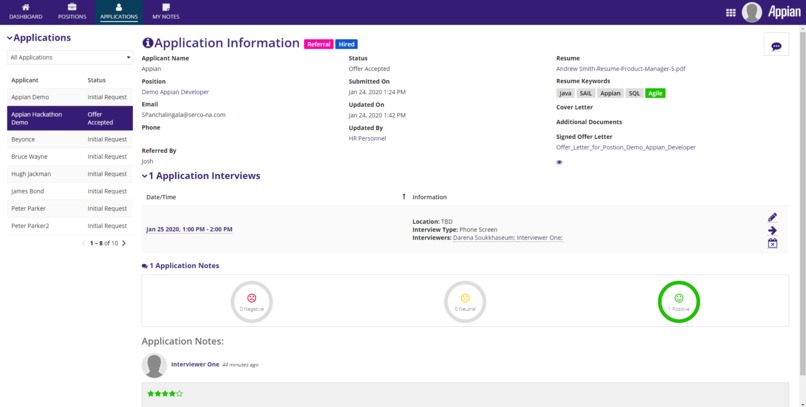Click the Java keyword tag
806x407 pixels.
click(x=565, y=94)
